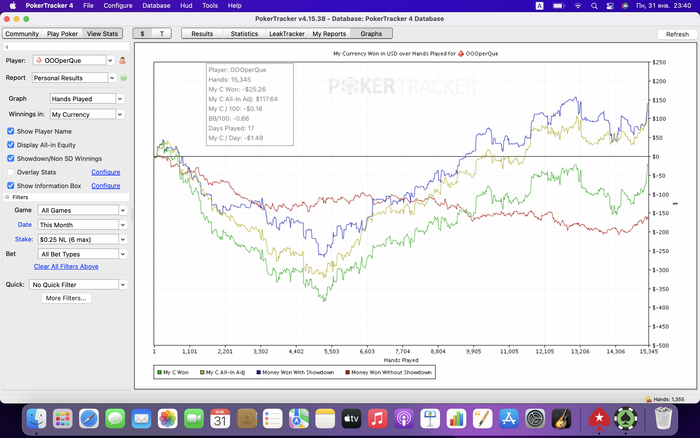Uncheck Show Player Name
This screenshot has width=700, height=438.
(x=10, y=131)
